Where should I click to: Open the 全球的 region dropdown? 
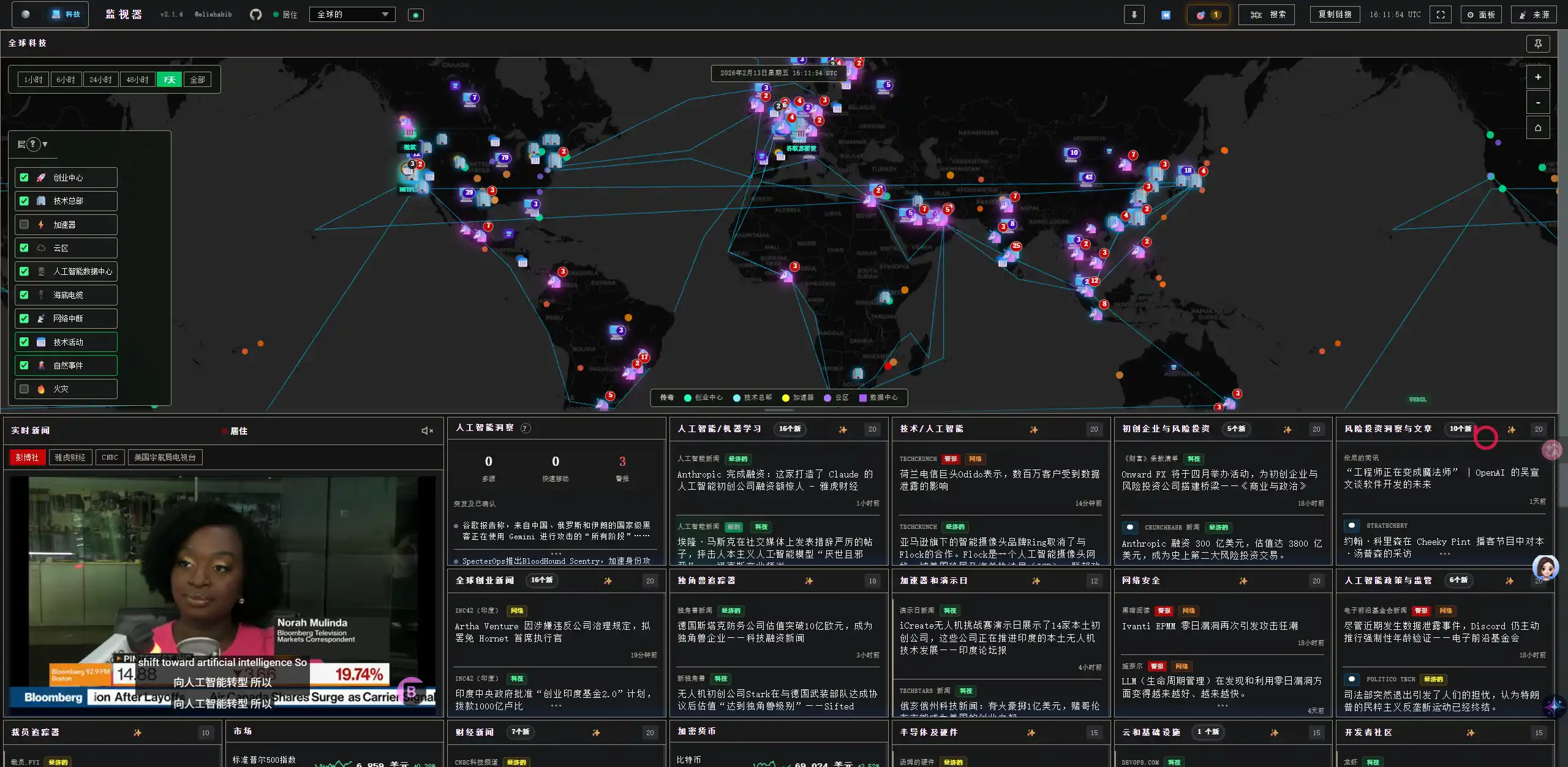coord(352,15)
